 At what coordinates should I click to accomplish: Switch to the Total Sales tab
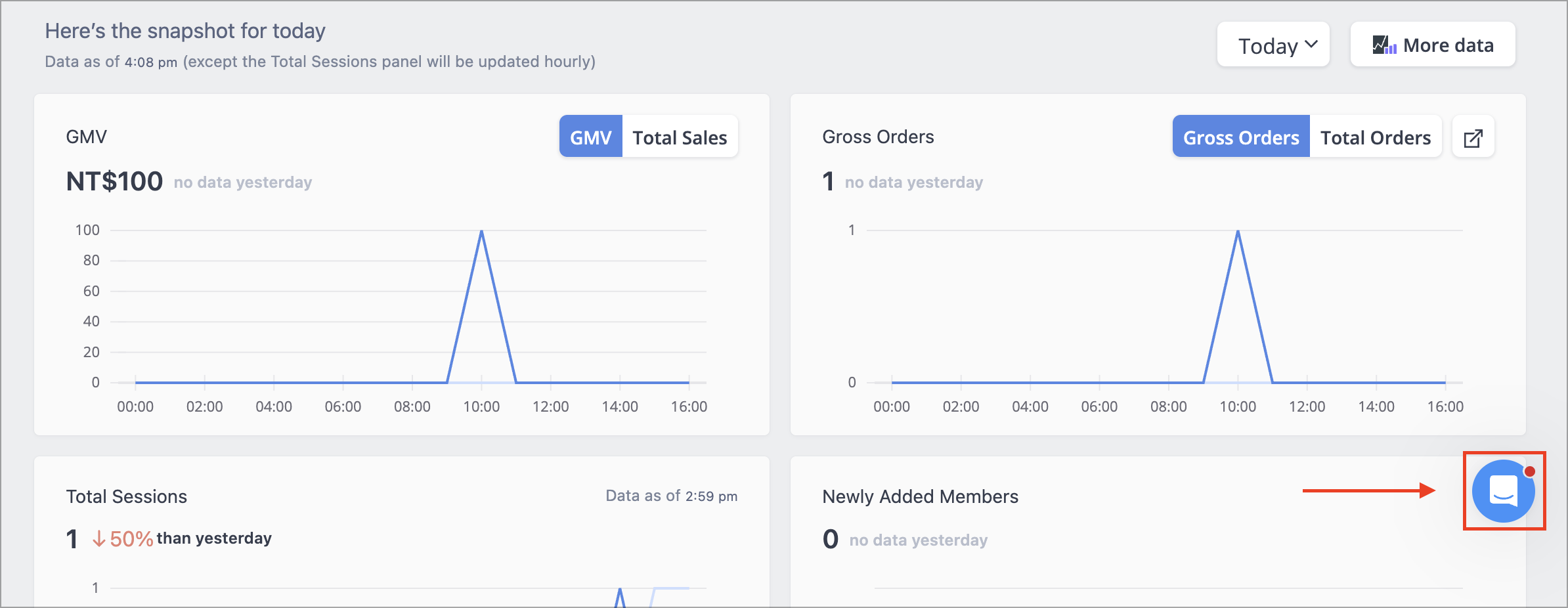680,137
